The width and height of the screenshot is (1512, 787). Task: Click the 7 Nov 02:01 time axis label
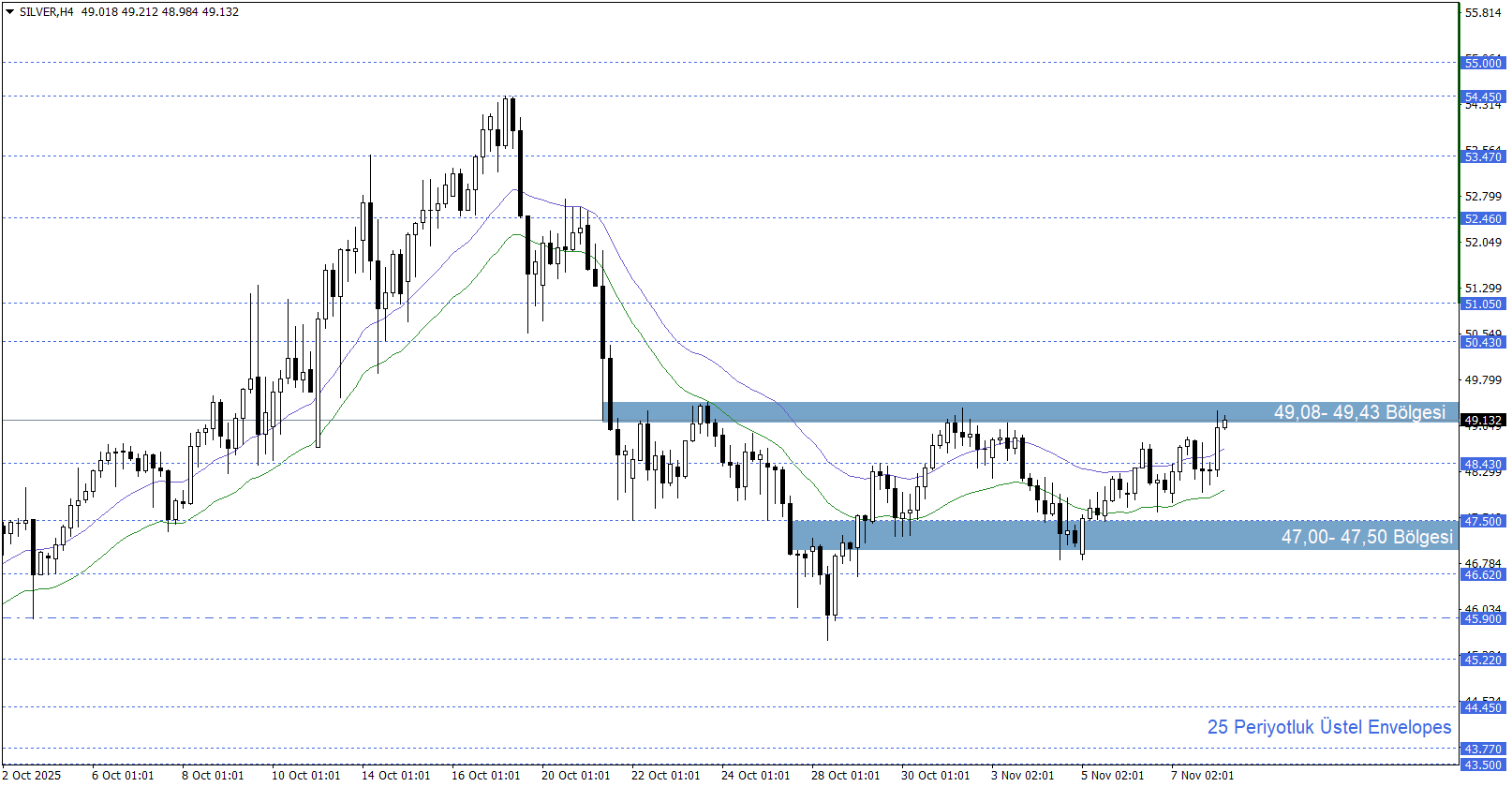(1202, 775)
